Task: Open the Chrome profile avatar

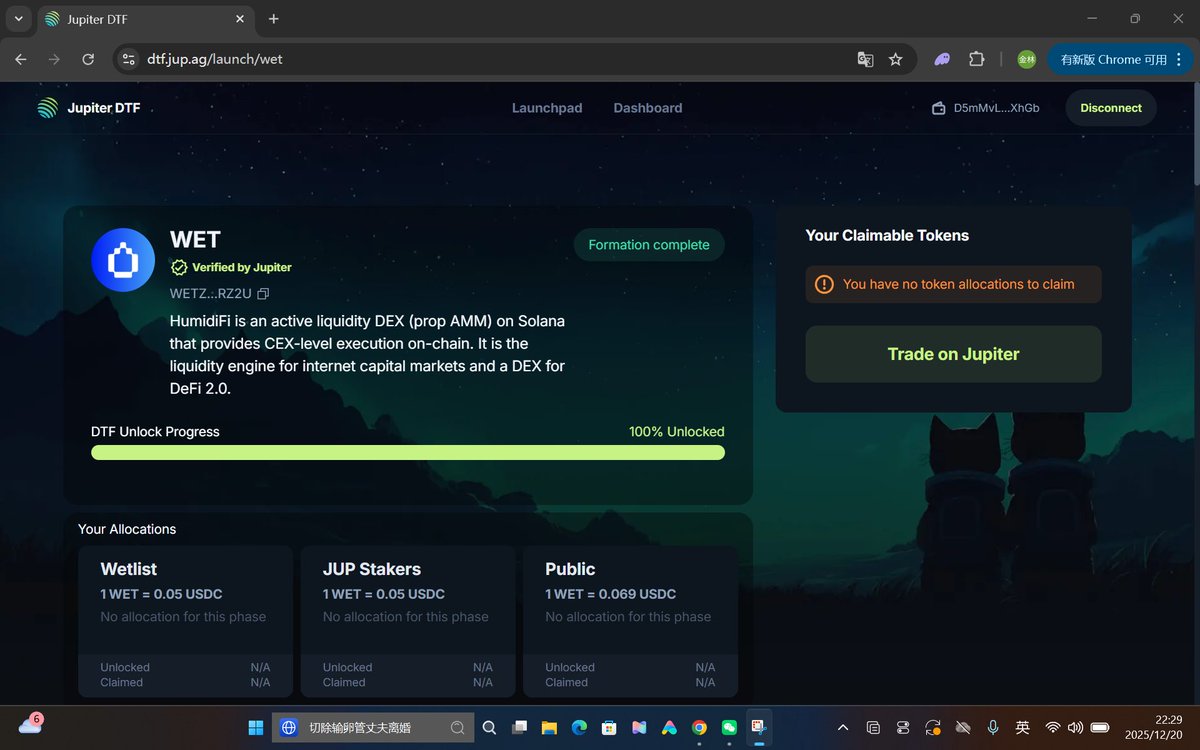Action: click(x=1027, y=59)
